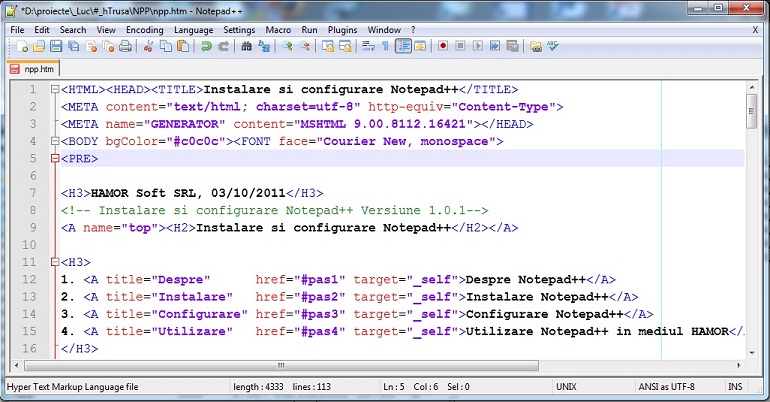Screen dimensions: 770x402
Task: Open the Edit menu
Action: click(42, 30)
